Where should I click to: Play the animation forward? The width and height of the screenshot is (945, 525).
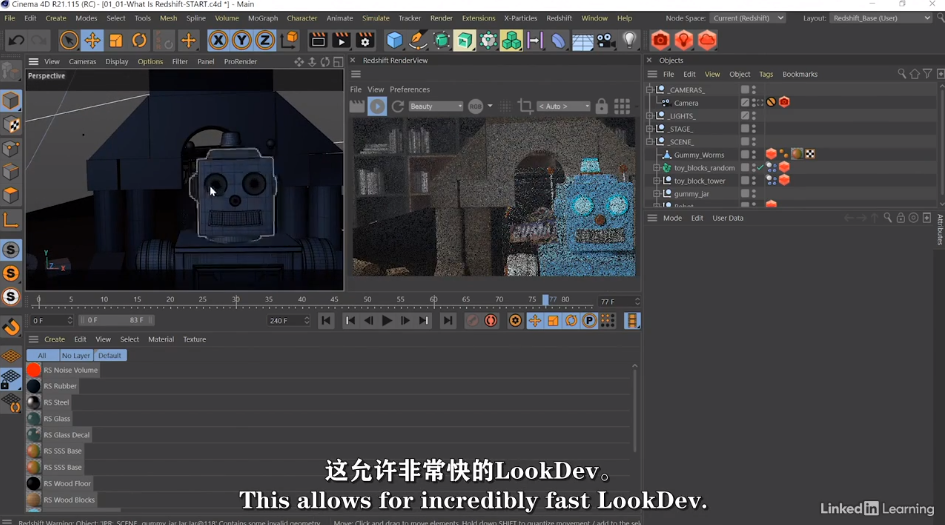[387, 321]
